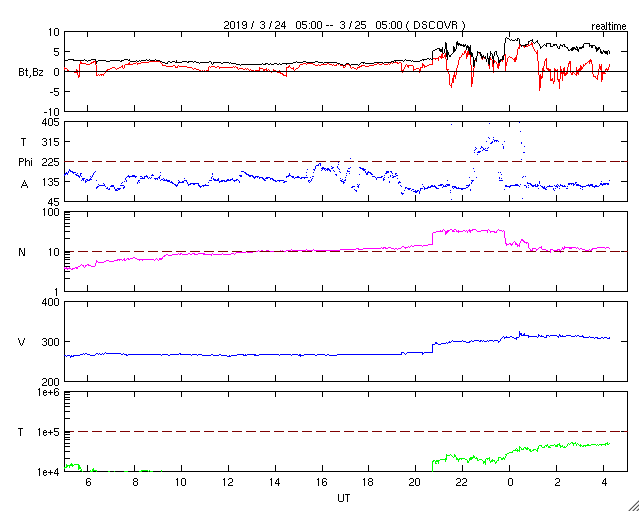Select the "Bt,Bz" axis label
The width and height of the screenshot is (640, 512).
31,73
